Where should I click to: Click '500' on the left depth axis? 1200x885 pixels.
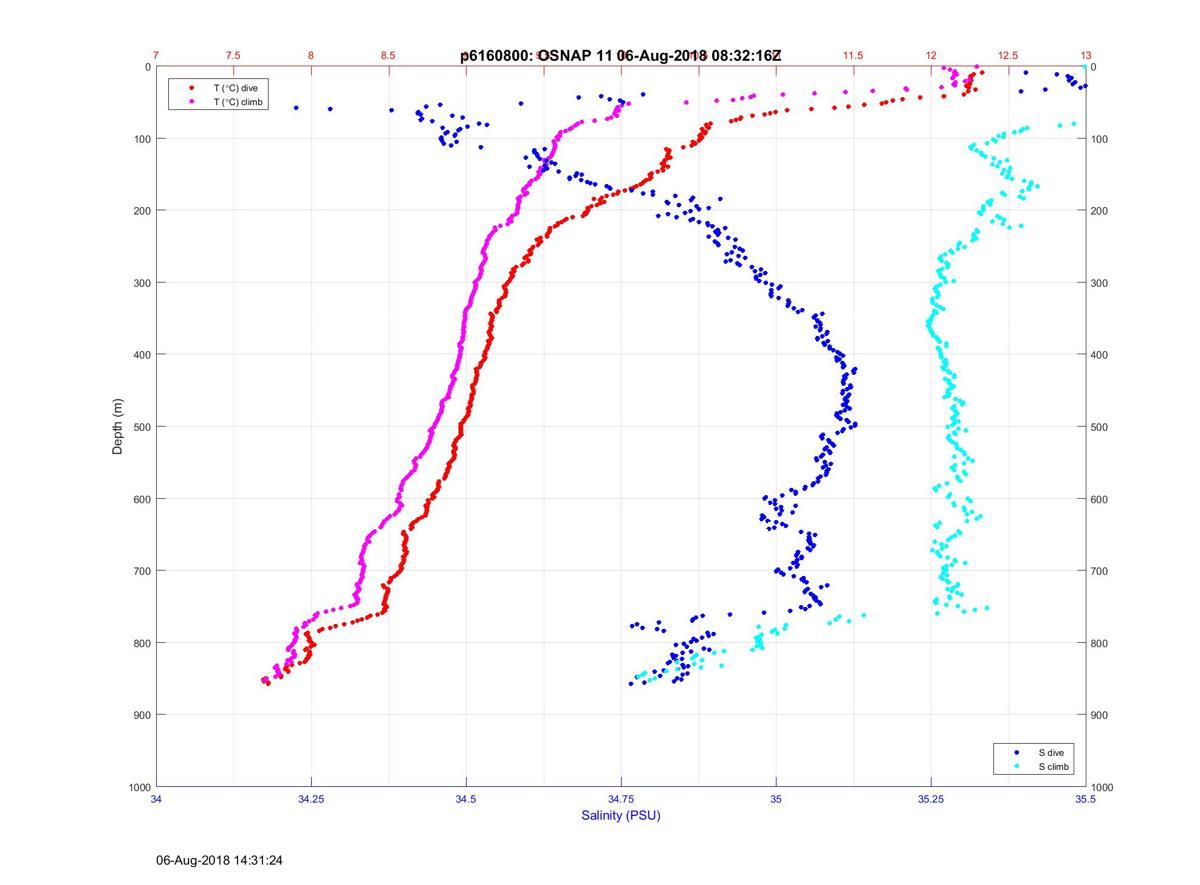(x=141, y=427)
